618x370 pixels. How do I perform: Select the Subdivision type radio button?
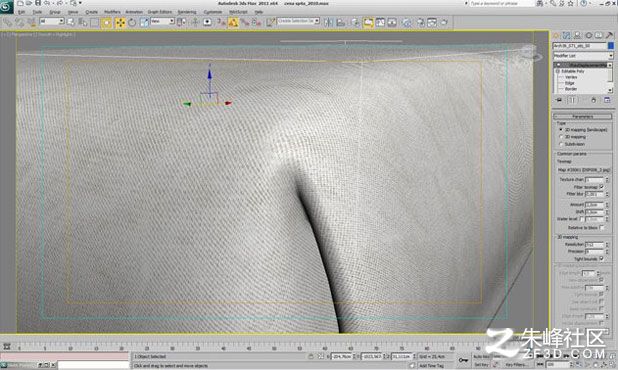(x=561, y=144)
